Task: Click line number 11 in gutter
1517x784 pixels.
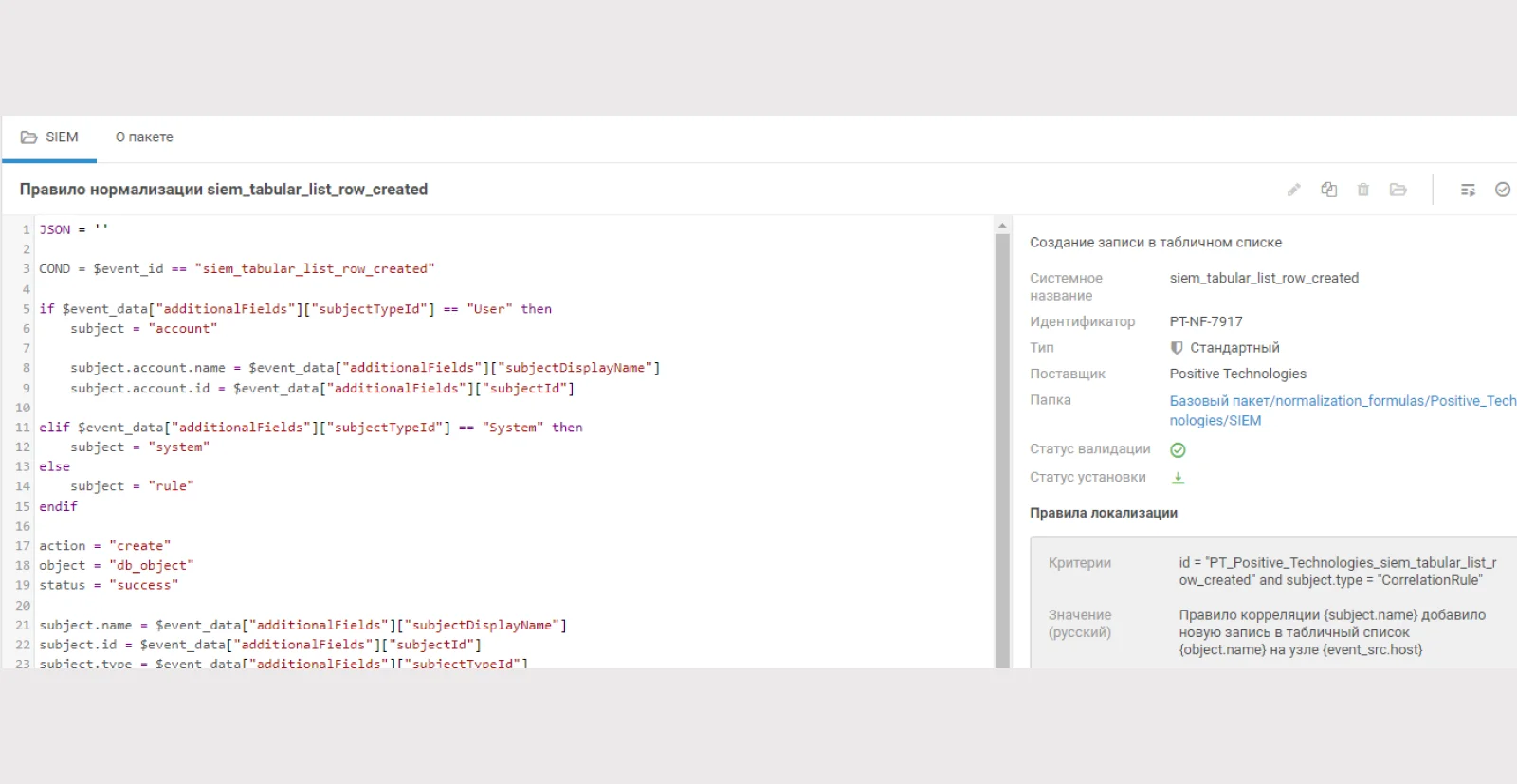Action: click(x=23, y=428)
